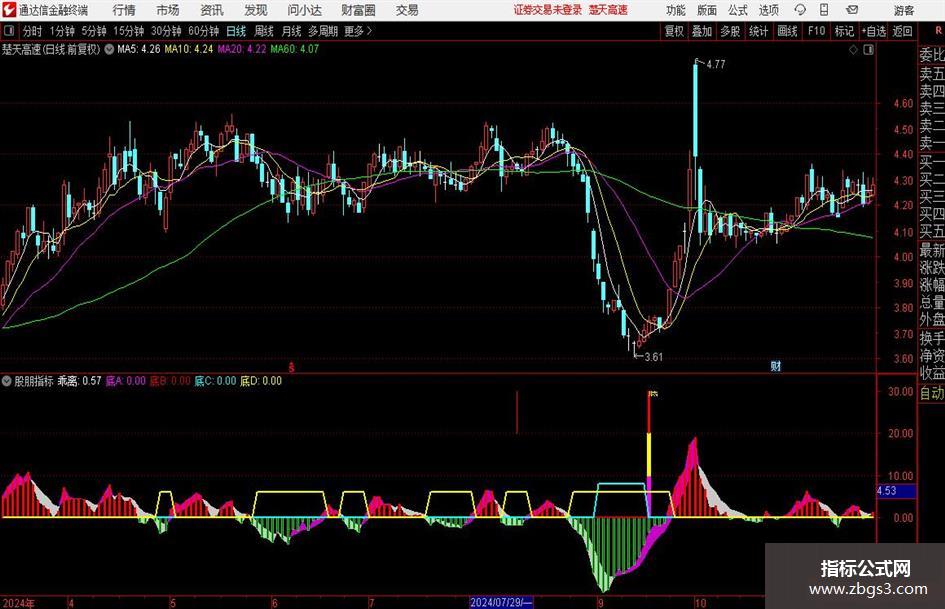945x609 pixels.
Task: Click the red 楚天高速 stock name link
Action: tap(608, 10)
